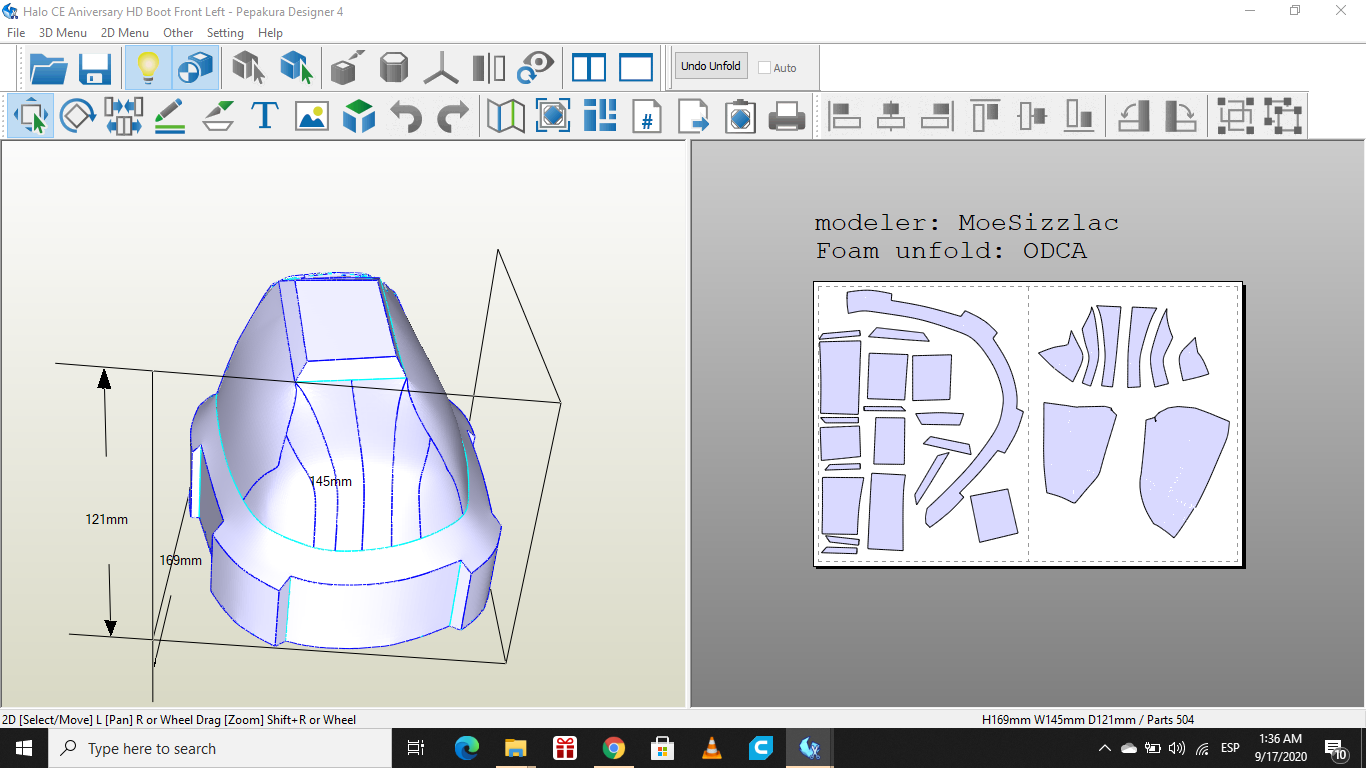The image size is (1366, 768).
Task: Click the Undo Unfold button
Action: tap(710, 67)
